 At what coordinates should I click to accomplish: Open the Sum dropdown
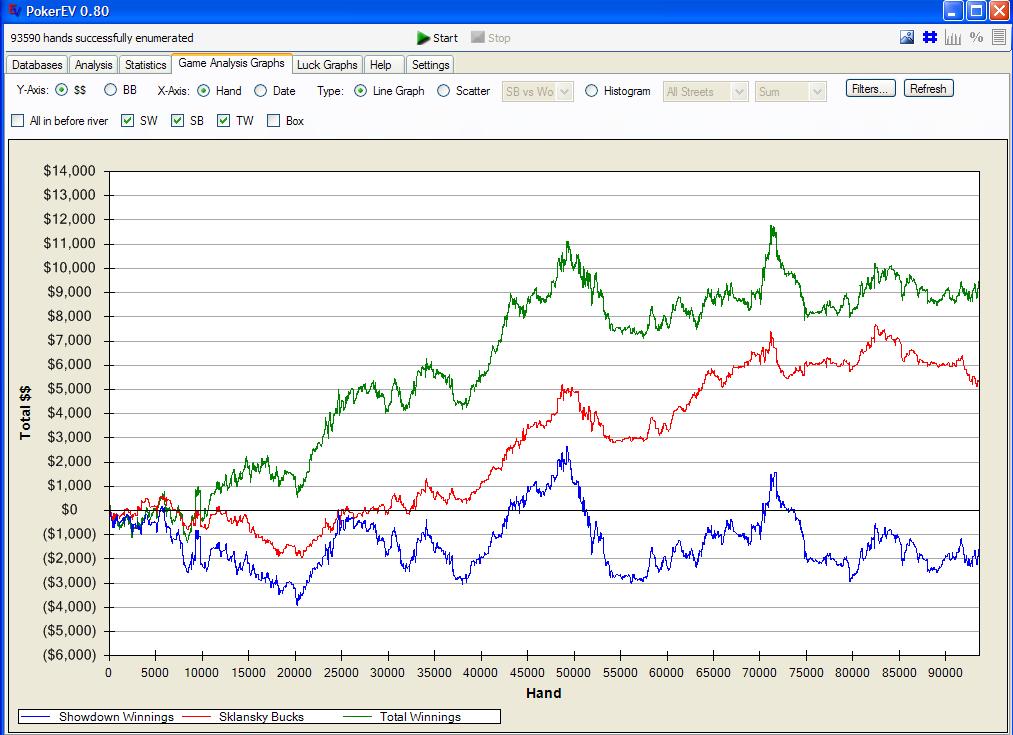pyautogui.click(x=817, y=92)
